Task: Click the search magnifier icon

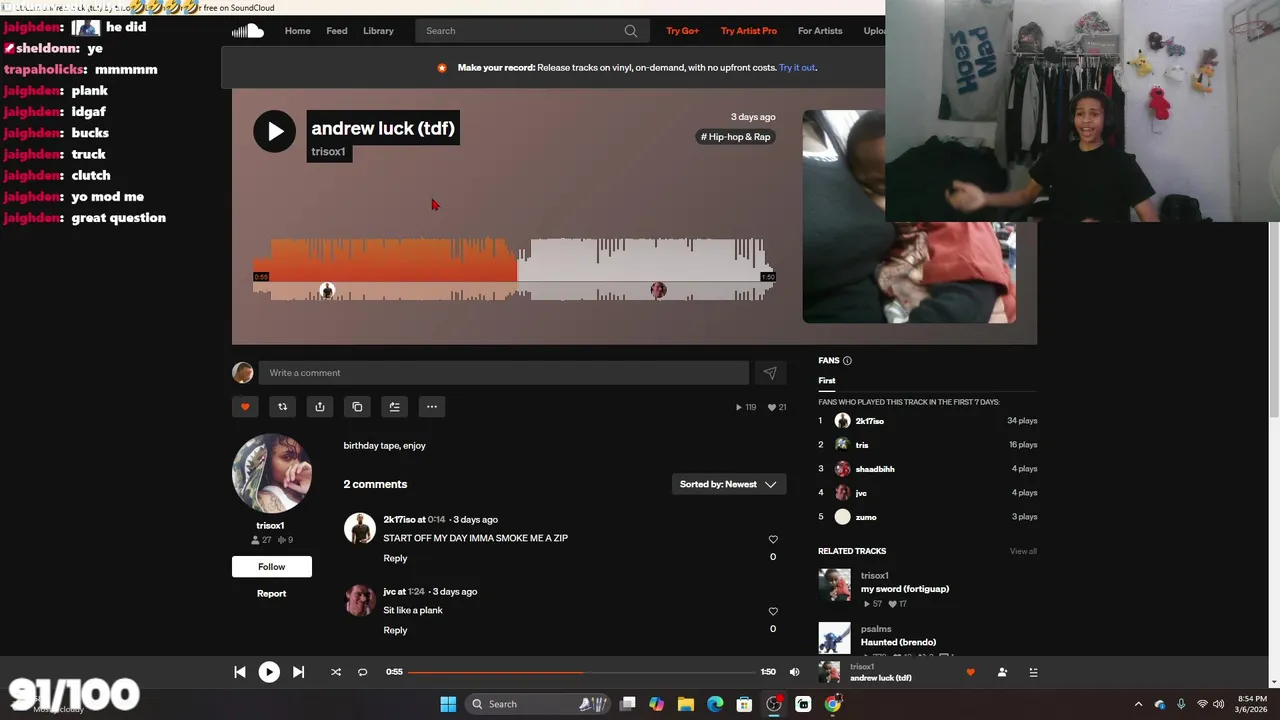Action: [631, 31]
